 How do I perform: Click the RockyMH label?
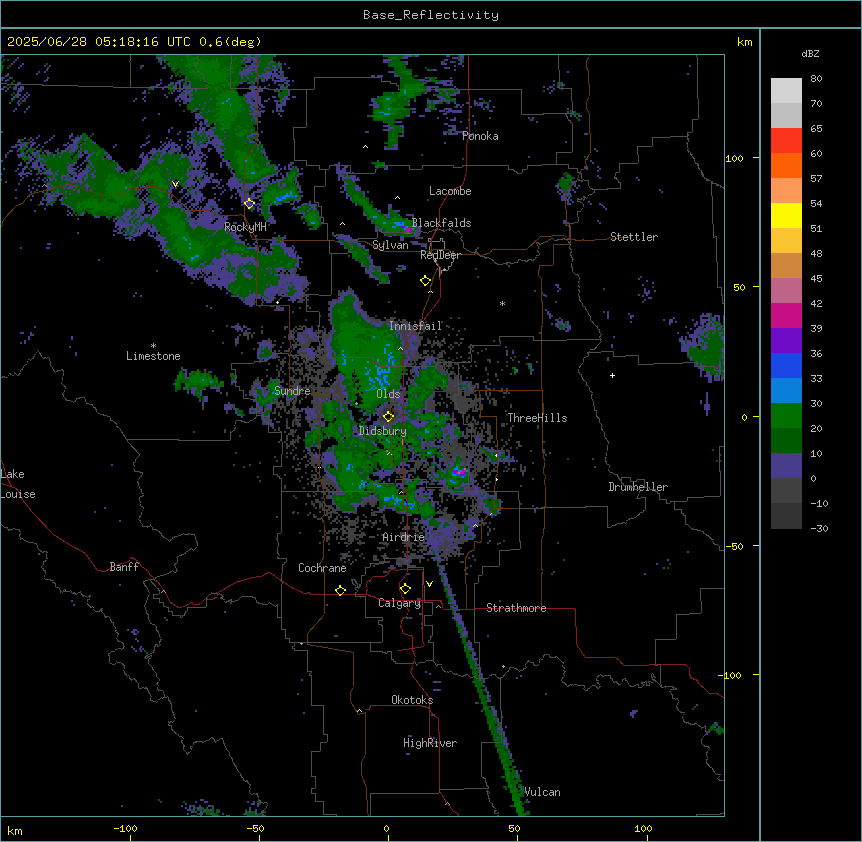click(x=245, y=227)
